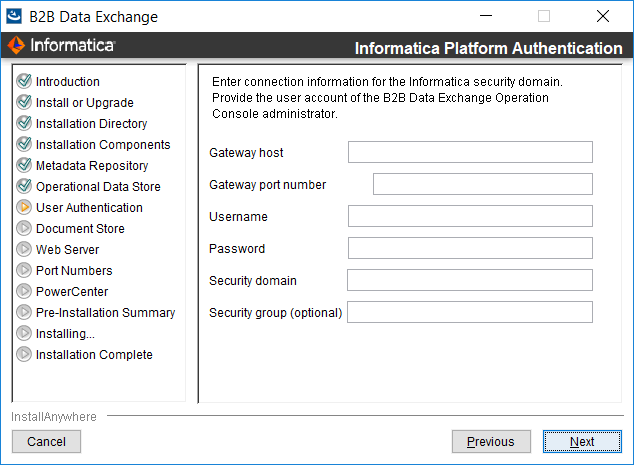Click the Informatica logo in header
Viewport: 634px width, 465px height.
tap(61, 46)
